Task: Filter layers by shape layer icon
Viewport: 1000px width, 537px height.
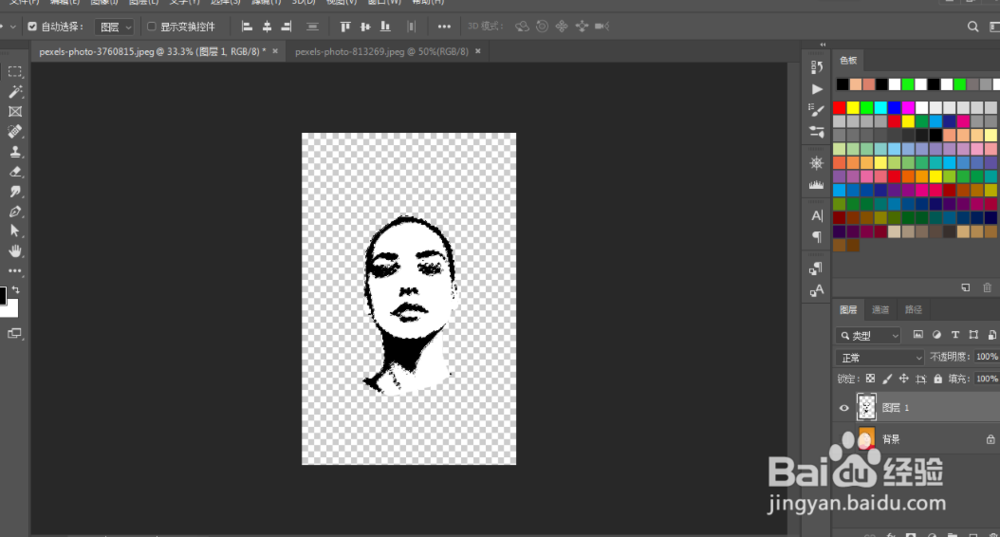Action: click(x=973, y=335)
